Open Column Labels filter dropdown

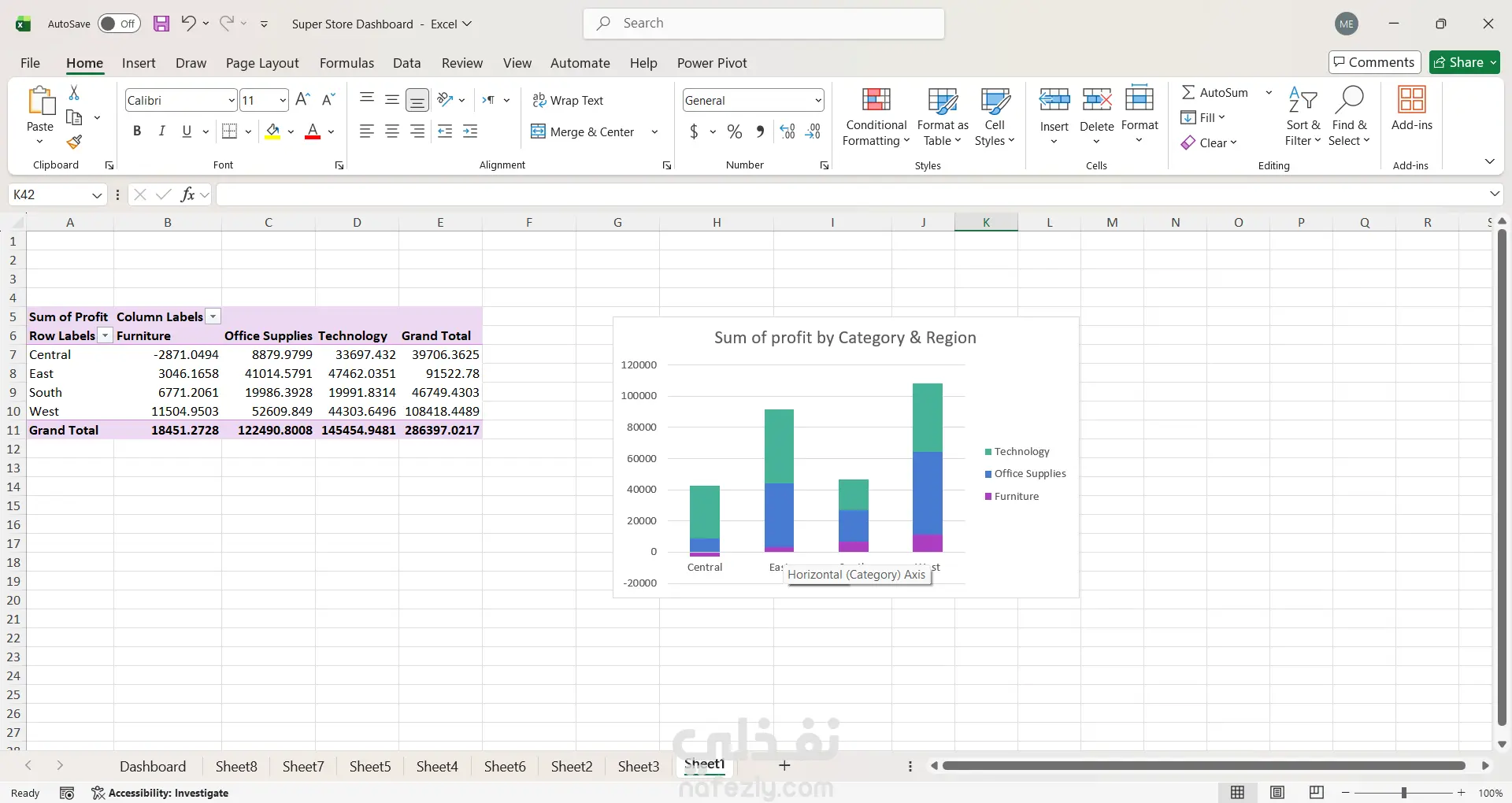coord(213,316)
